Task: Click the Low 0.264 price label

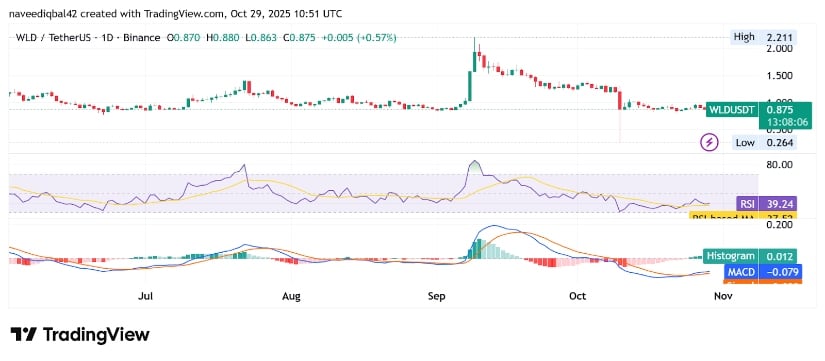Action: [765, 142]
